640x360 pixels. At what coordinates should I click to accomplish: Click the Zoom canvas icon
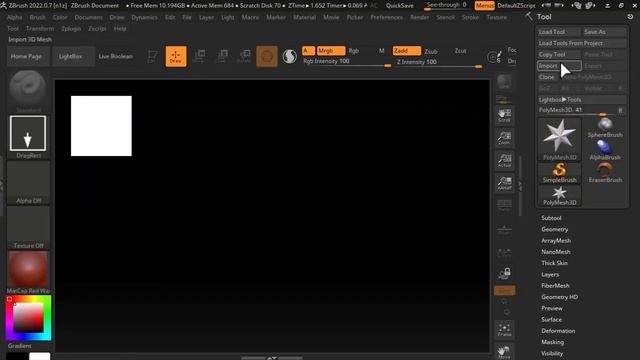click(504, 138)
